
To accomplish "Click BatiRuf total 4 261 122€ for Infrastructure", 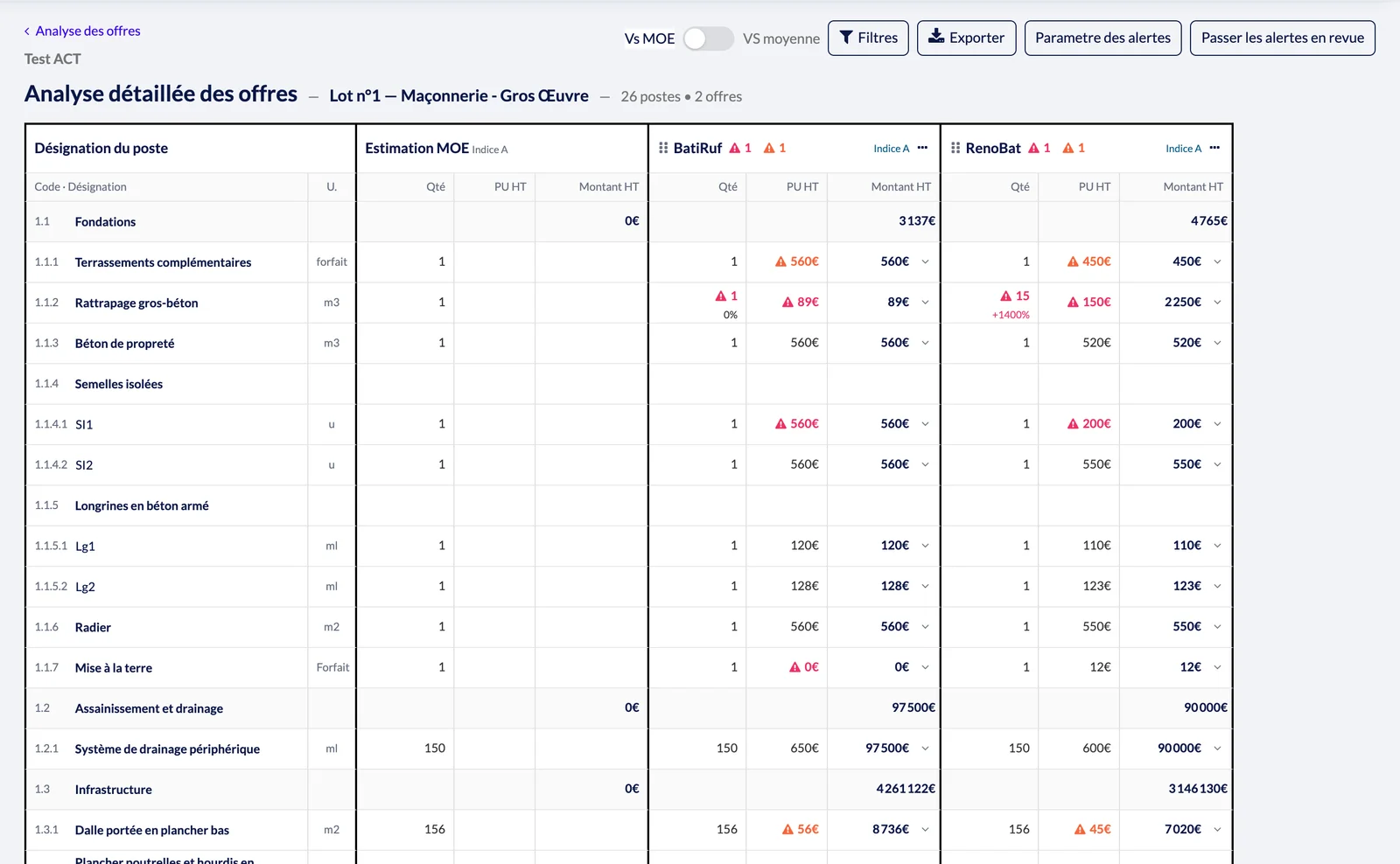I will click(906, 788).
